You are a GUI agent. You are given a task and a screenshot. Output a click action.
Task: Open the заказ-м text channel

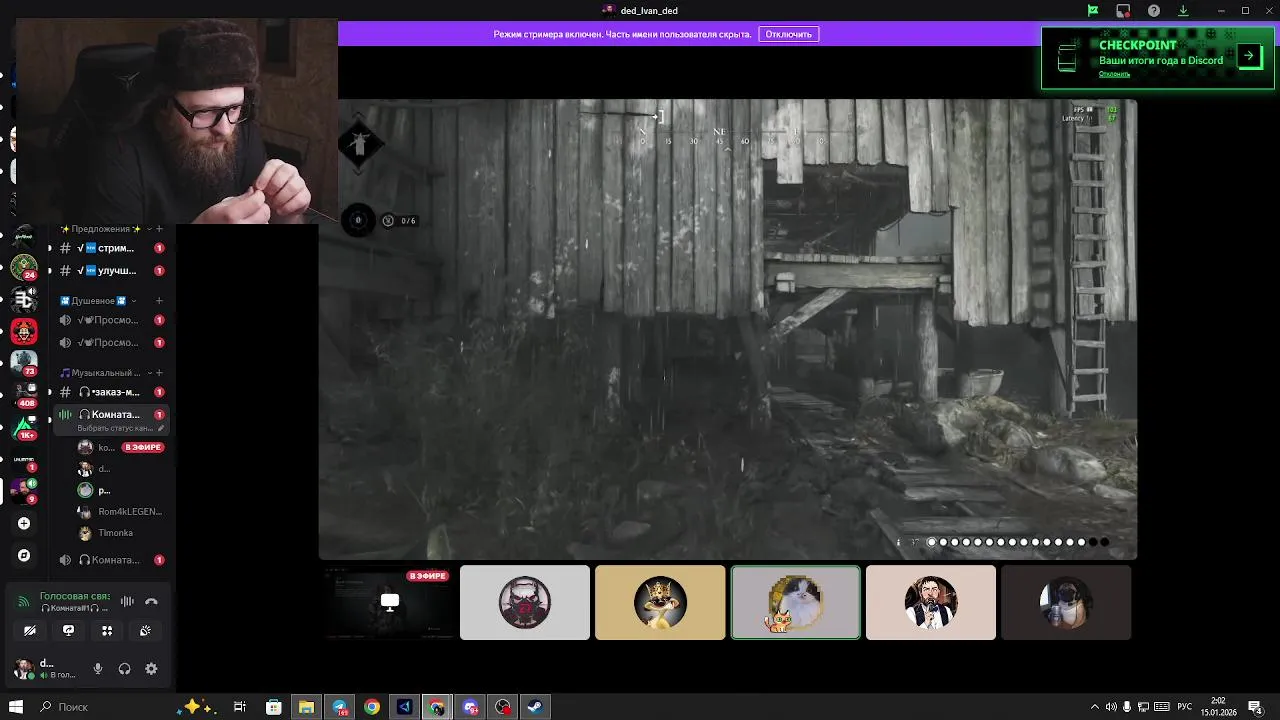click(x=110, y=392)
